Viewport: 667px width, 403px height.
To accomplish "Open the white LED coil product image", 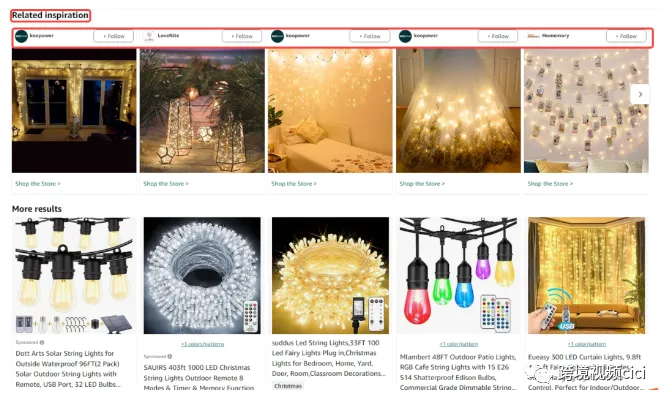I will click(x=202, y=275).
